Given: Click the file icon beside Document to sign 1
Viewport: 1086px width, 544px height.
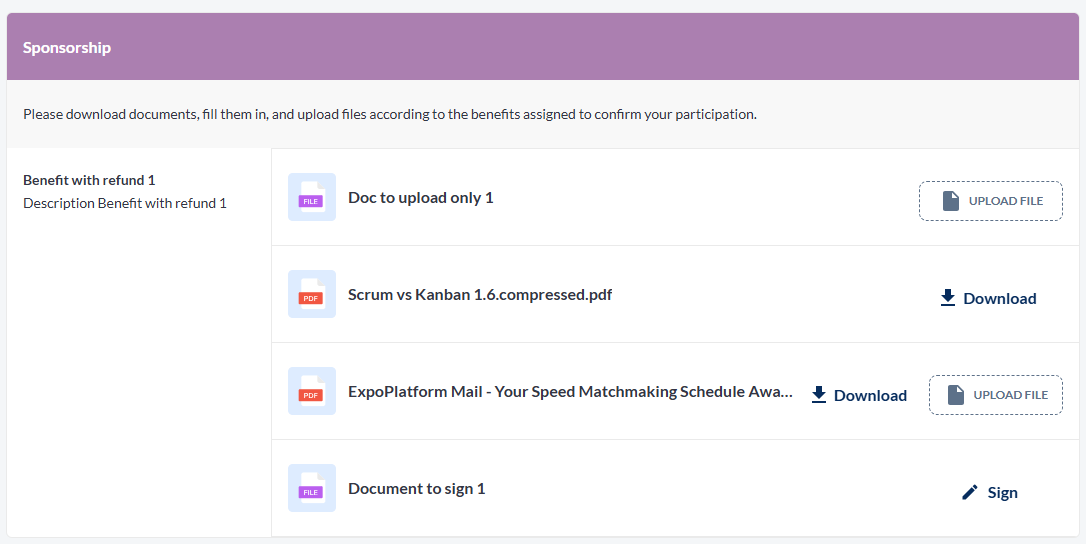Looking at the screenshot, I should tap(311, 489).
